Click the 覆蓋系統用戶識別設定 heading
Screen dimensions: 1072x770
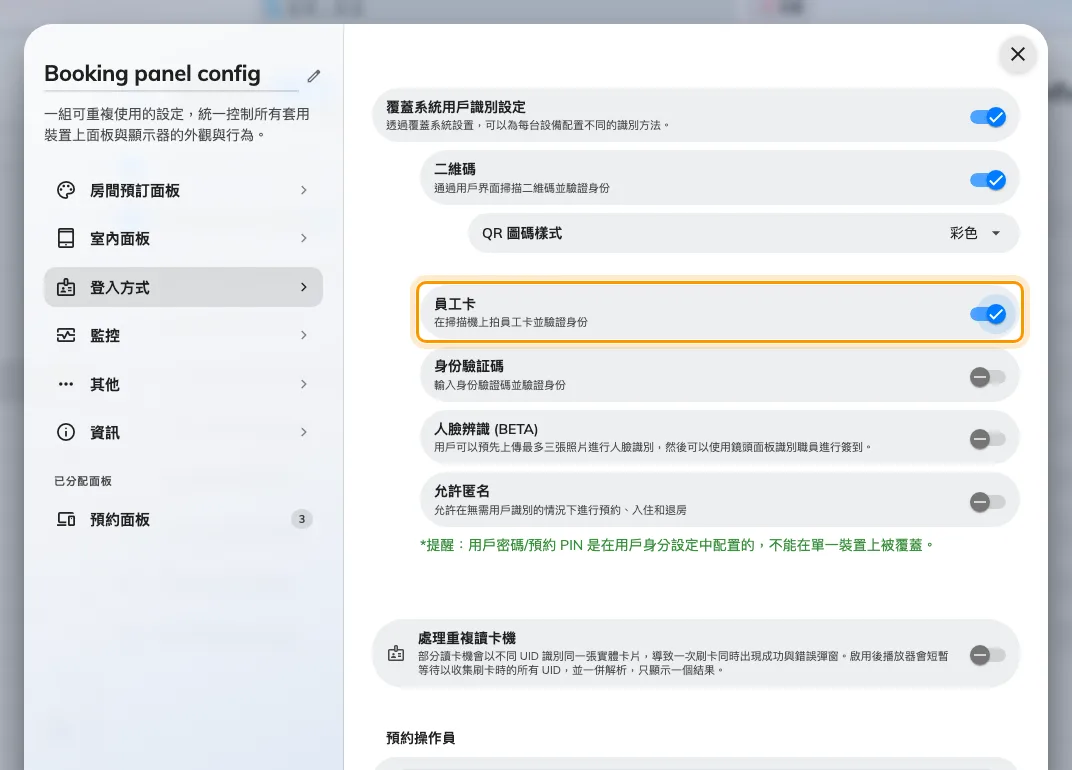coord(456,107)
